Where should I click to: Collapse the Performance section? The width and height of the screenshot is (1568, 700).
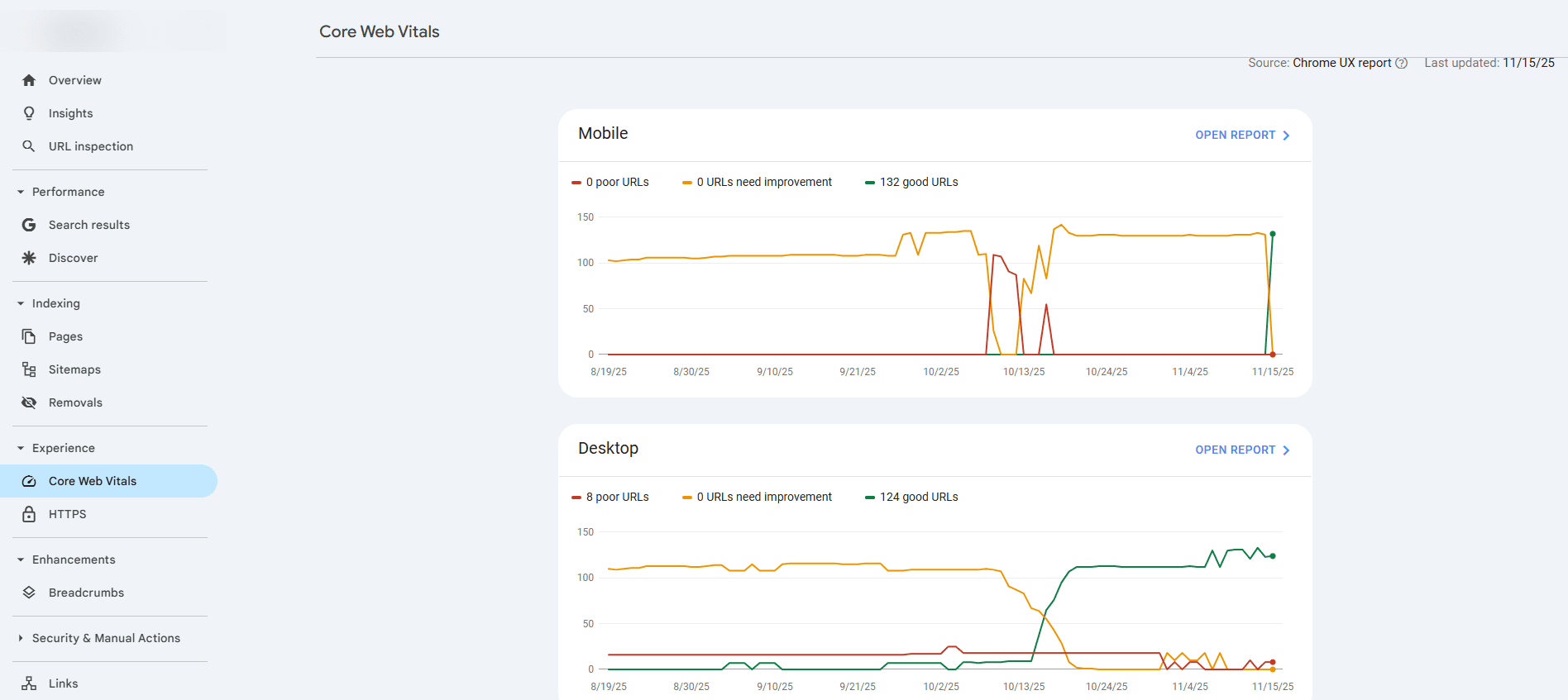tap(21, 192)
